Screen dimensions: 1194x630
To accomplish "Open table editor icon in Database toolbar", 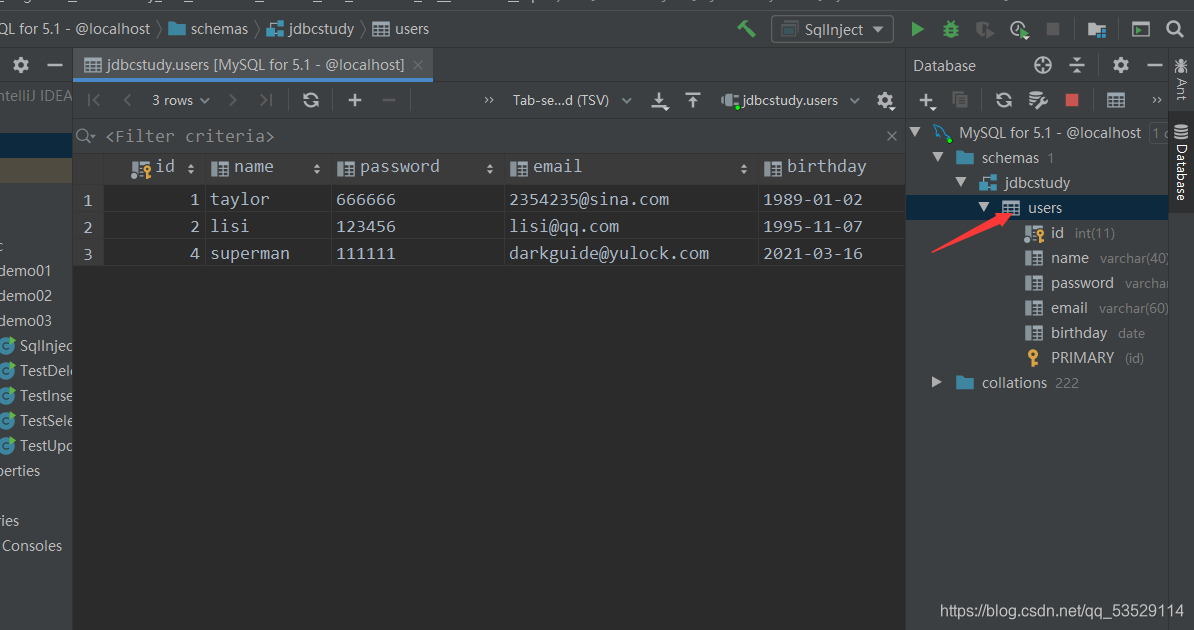I will click(1116, 100).
